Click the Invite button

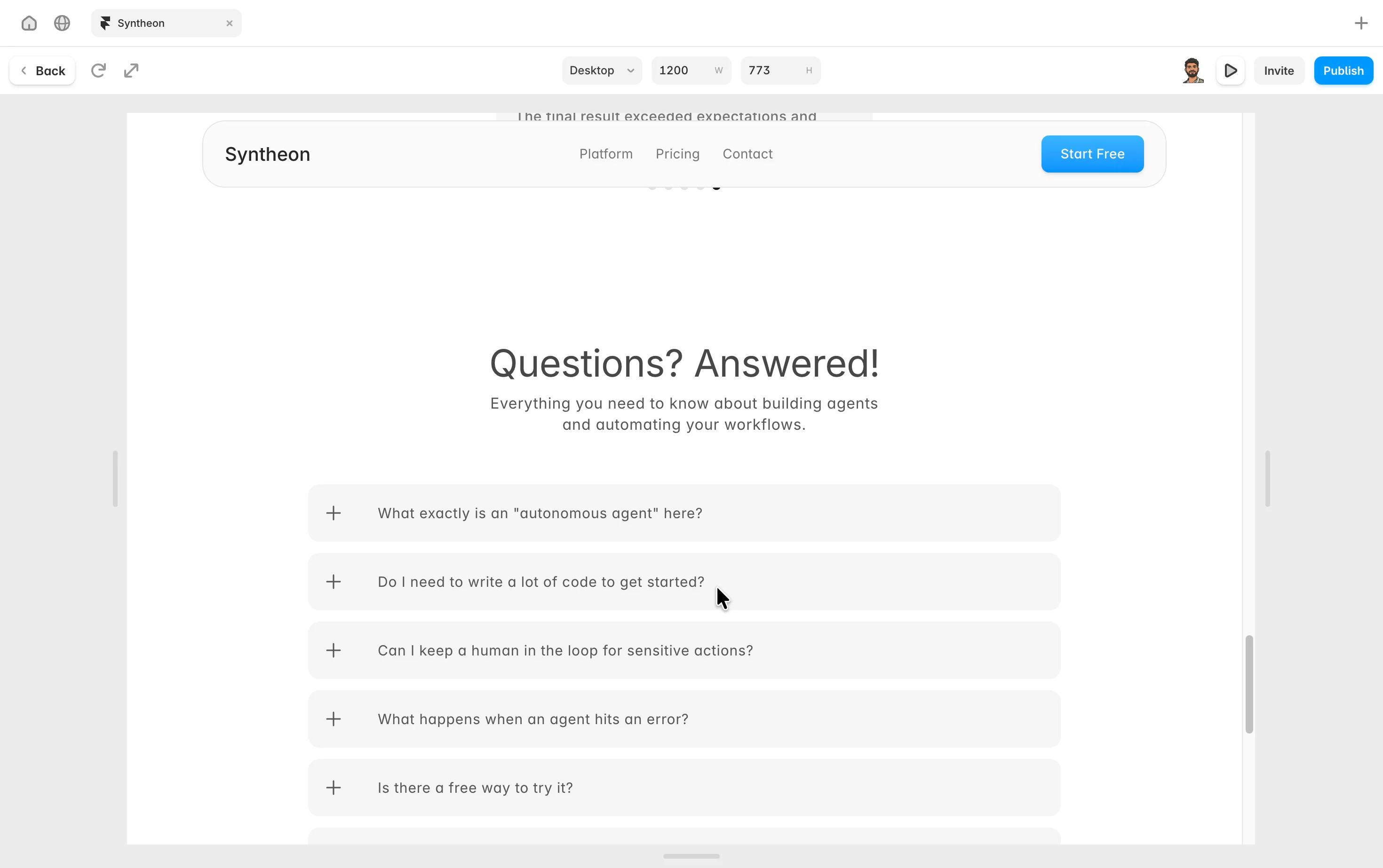(1279, 71)
